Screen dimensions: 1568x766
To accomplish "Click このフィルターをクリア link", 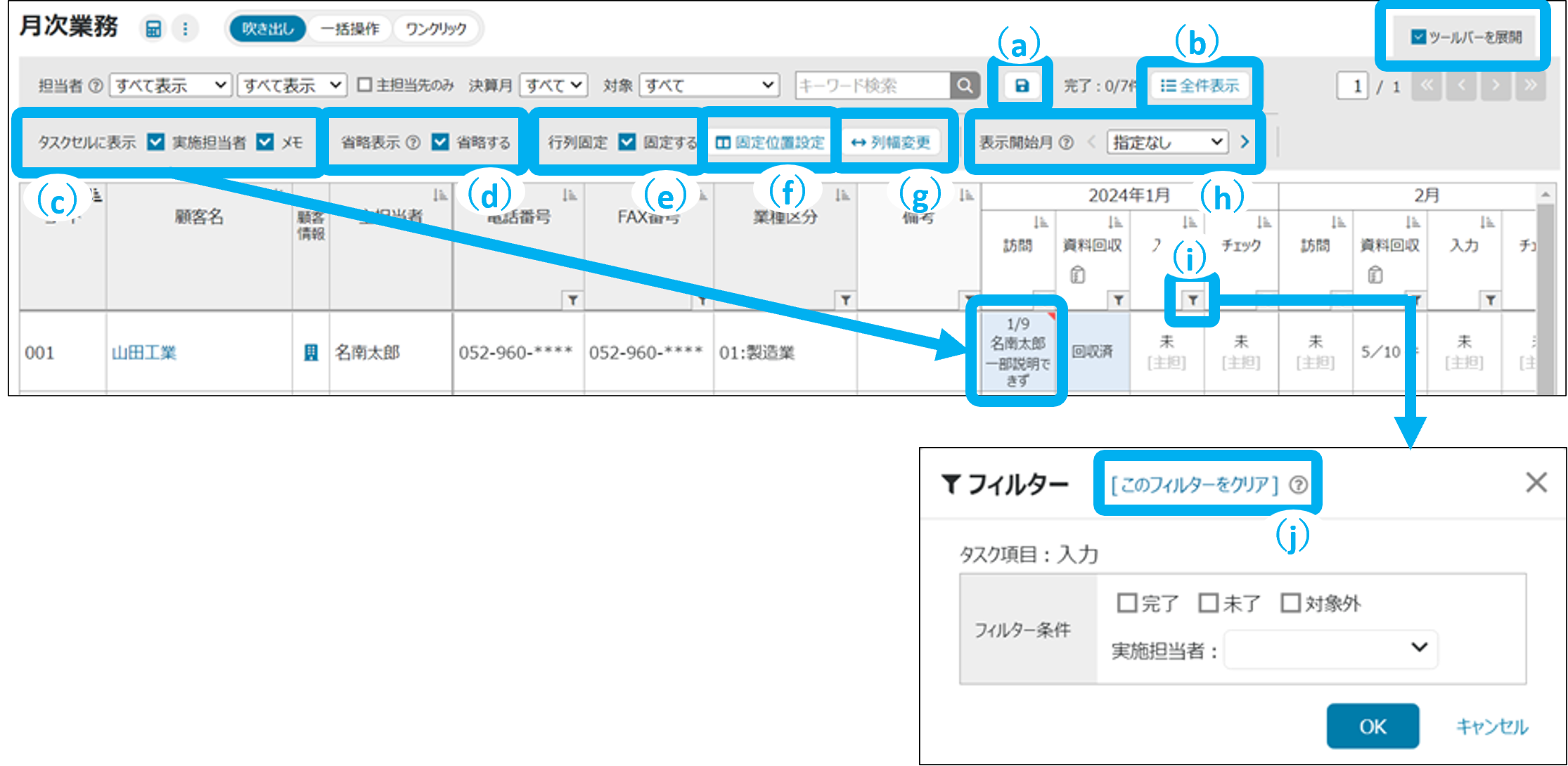I will [1194, 484].
